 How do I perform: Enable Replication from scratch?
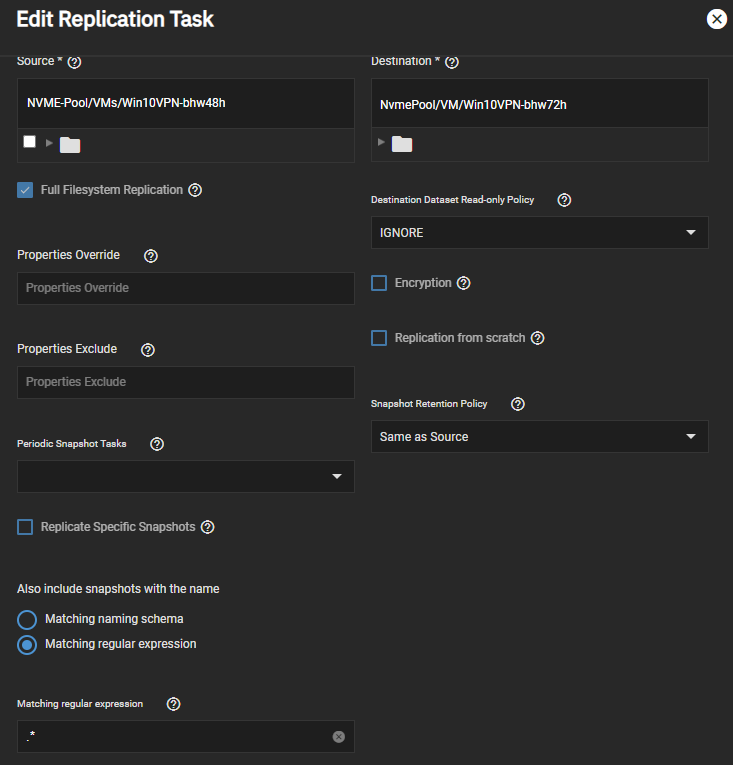(379, 338)
